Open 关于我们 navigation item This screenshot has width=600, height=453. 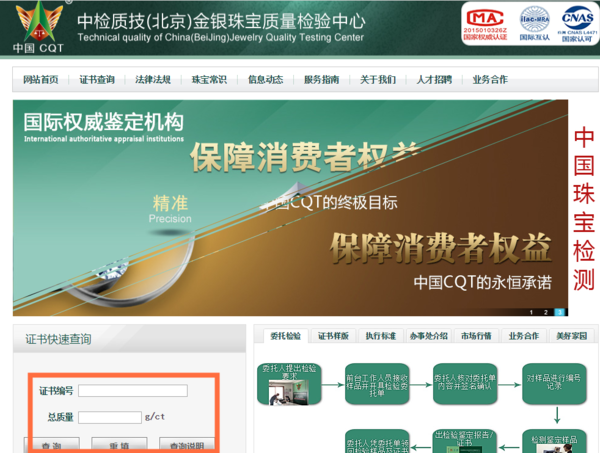click(378, 80)
